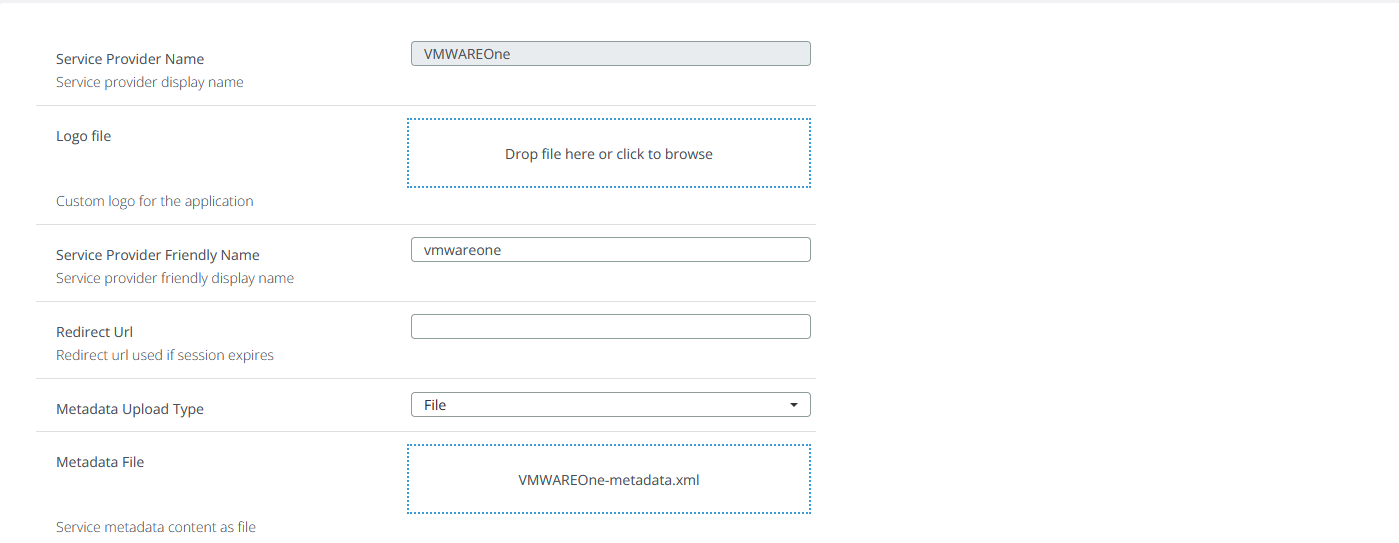Click the empty Redirect Url text box
The height and width of the screenshot is (543, 1399).
tap(610, 327)
